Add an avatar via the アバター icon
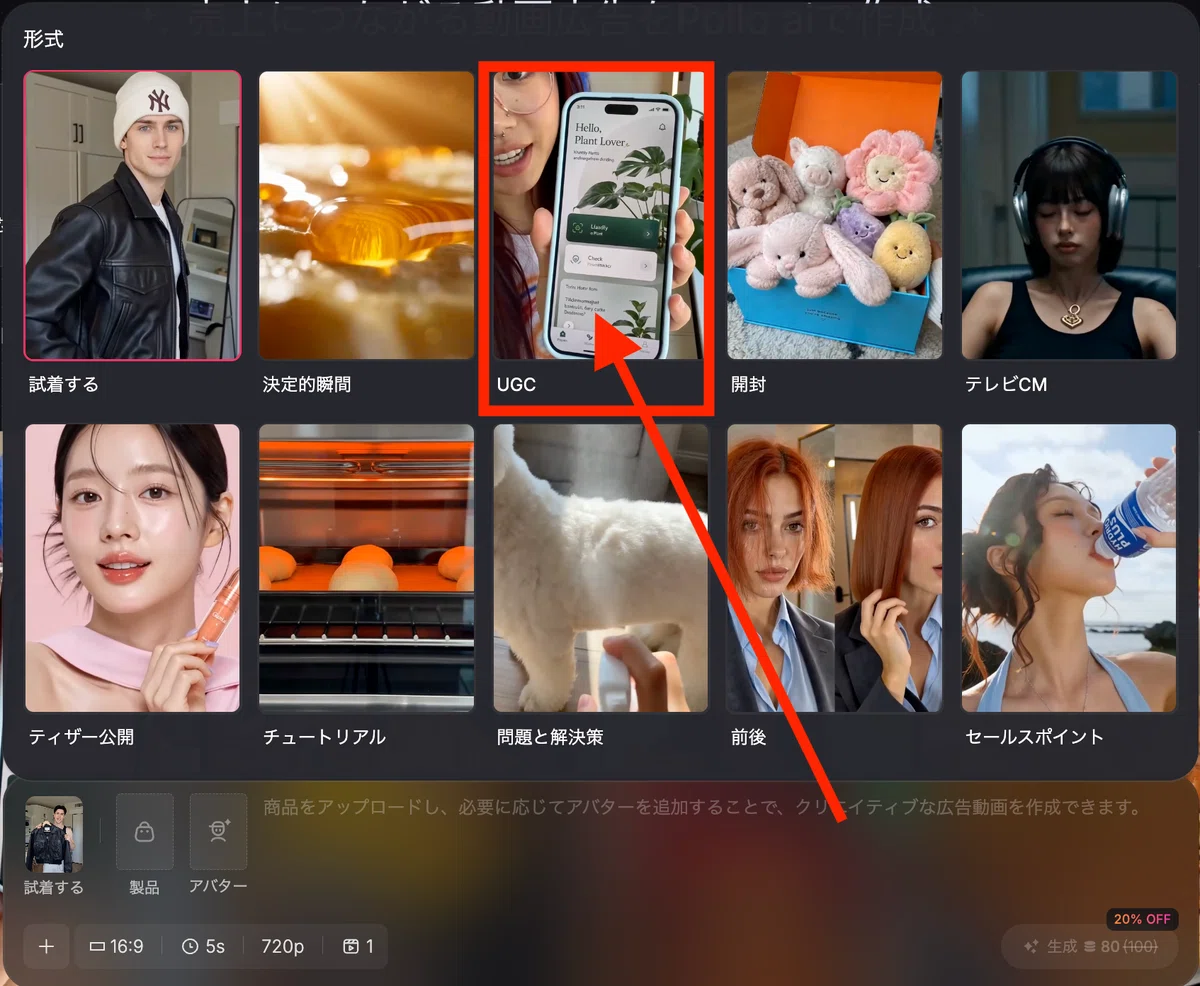 pos(218,832)
